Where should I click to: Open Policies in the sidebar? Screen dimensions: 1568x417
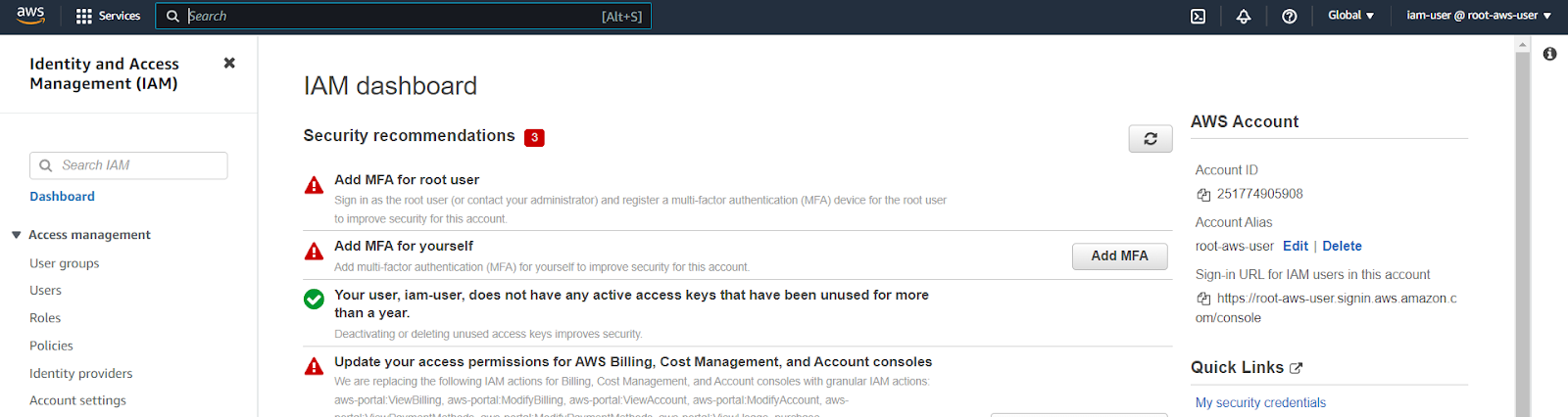point(51,346)
